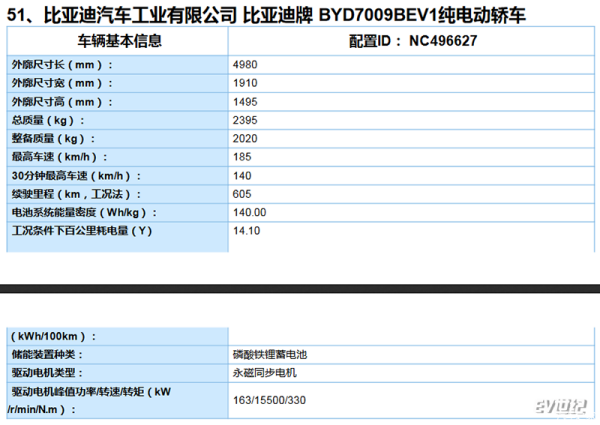The width and height of the screenshot is (600, 425).
Task: Click the 驱动电机类型 row label
Action: pyautogui.click(x=48, y=373)
